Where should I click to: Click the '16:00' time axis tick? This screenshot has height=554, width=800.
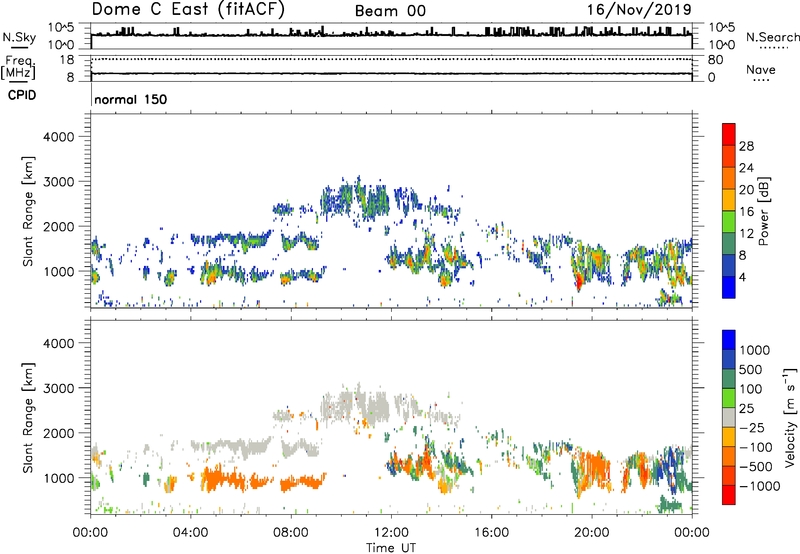coord(491,533)
